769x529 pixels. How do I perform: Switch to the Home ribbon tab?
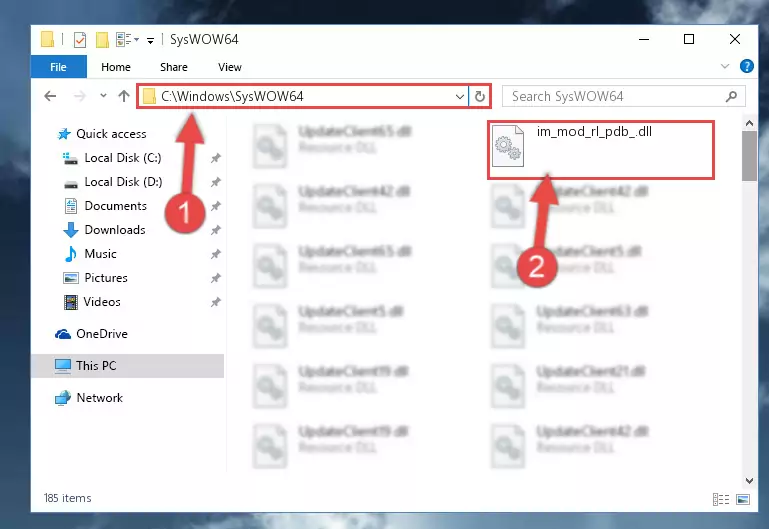click(116, 67)
